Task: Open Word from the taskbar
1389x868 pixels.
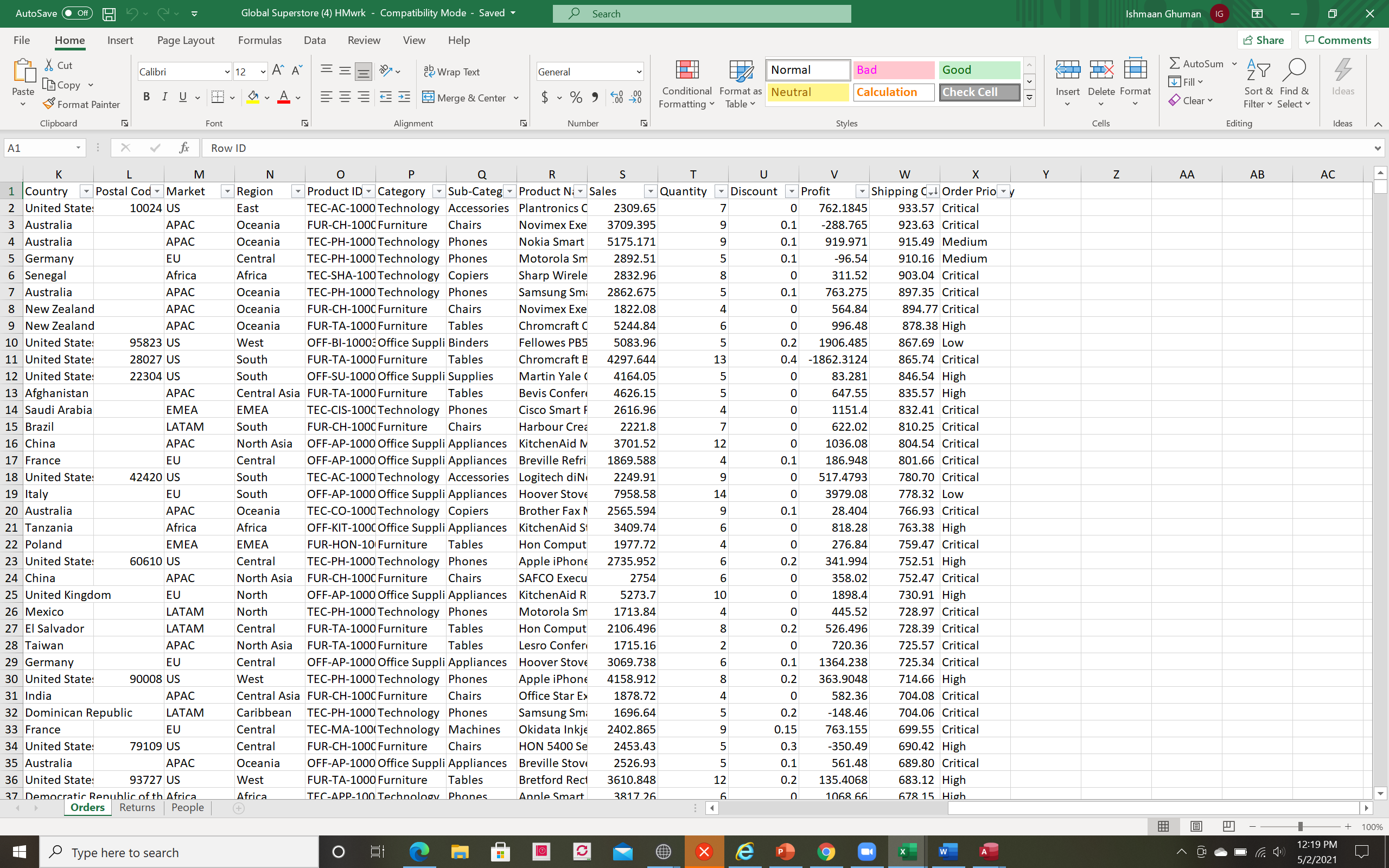Action: pos(948,851)
